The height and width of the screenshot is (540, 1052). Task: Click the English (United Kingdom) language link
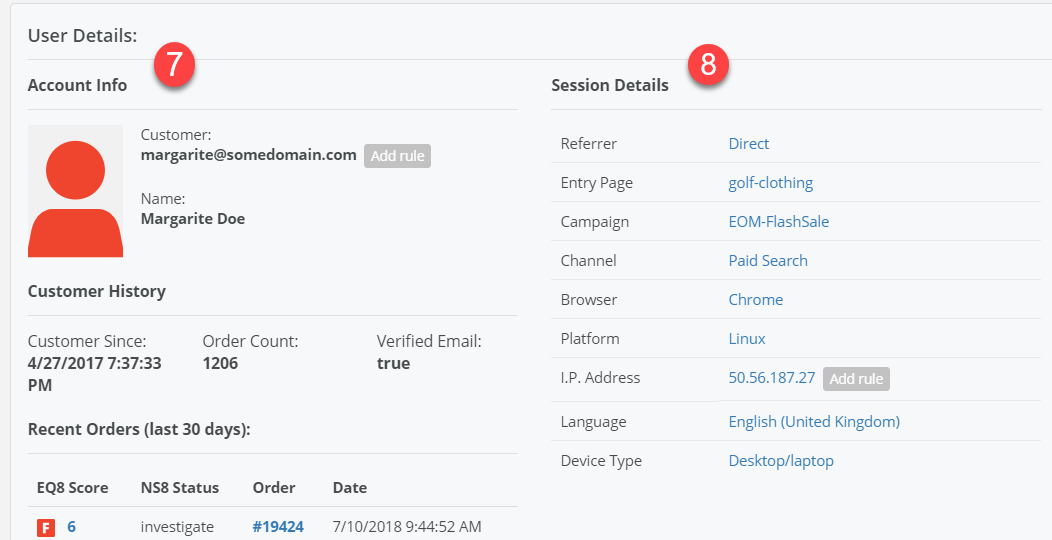click(814, 422)
